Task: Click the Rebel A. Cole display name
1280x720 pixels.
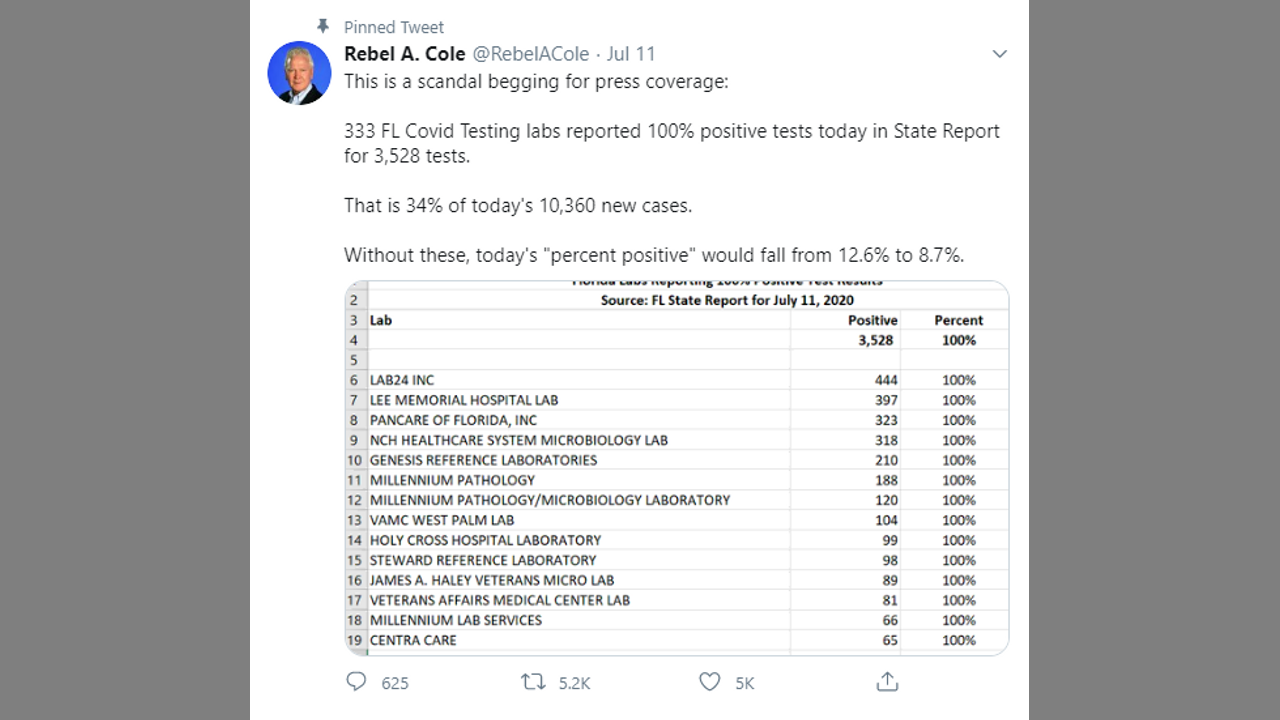Action: (x=404, y=54)
